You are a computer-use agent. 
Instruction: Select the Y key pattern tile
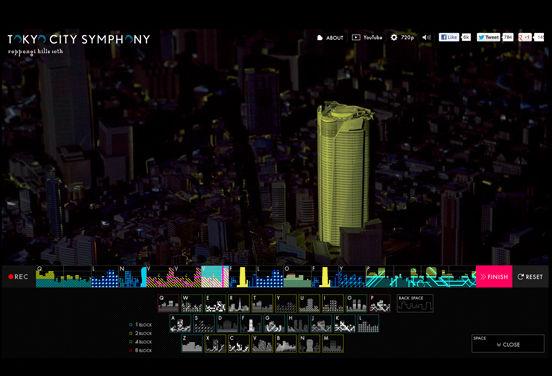click(x=286, y=303)
